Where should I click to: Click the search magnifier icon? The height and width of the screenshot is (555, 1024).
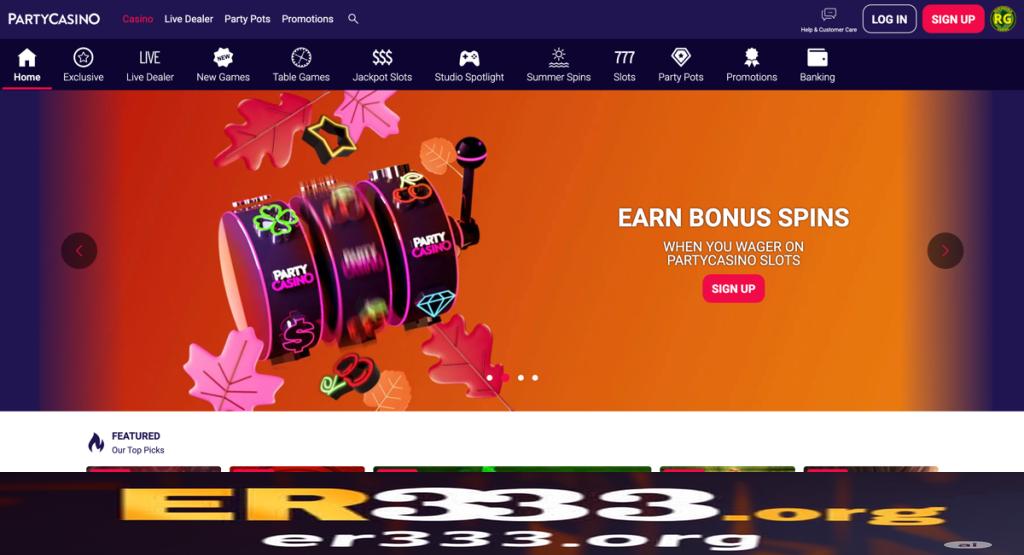pos(353,19)
